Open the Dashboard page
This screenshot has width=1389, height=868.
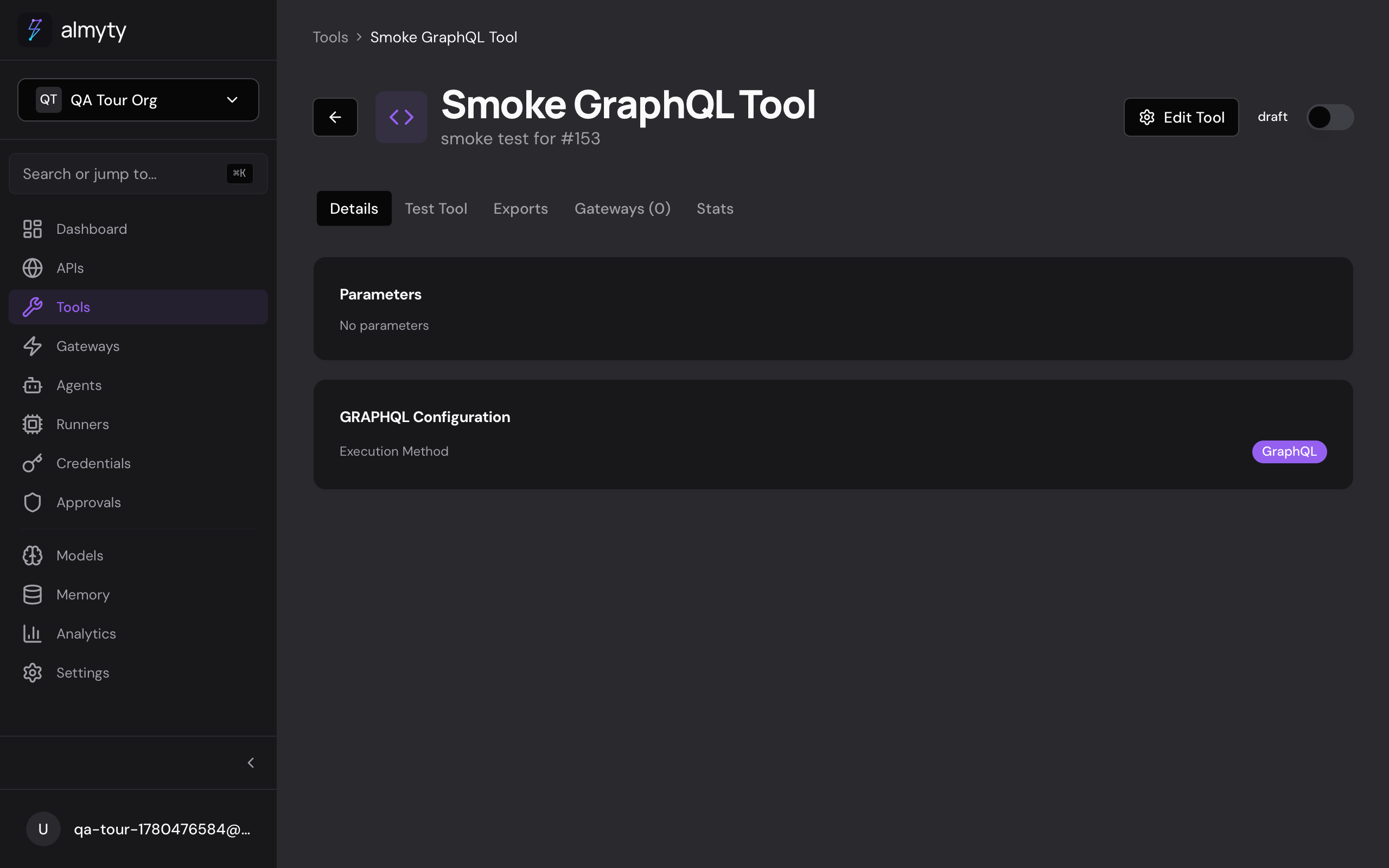click(x=138, y=229)
